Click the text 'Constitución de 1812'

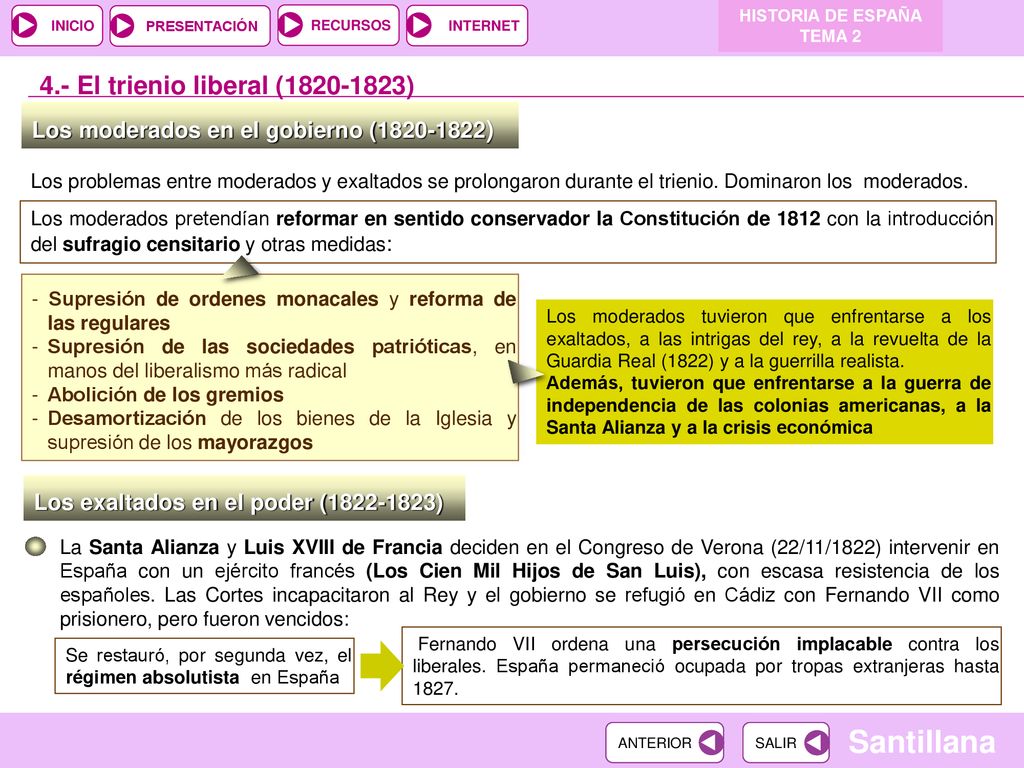(x=720, y=218)
